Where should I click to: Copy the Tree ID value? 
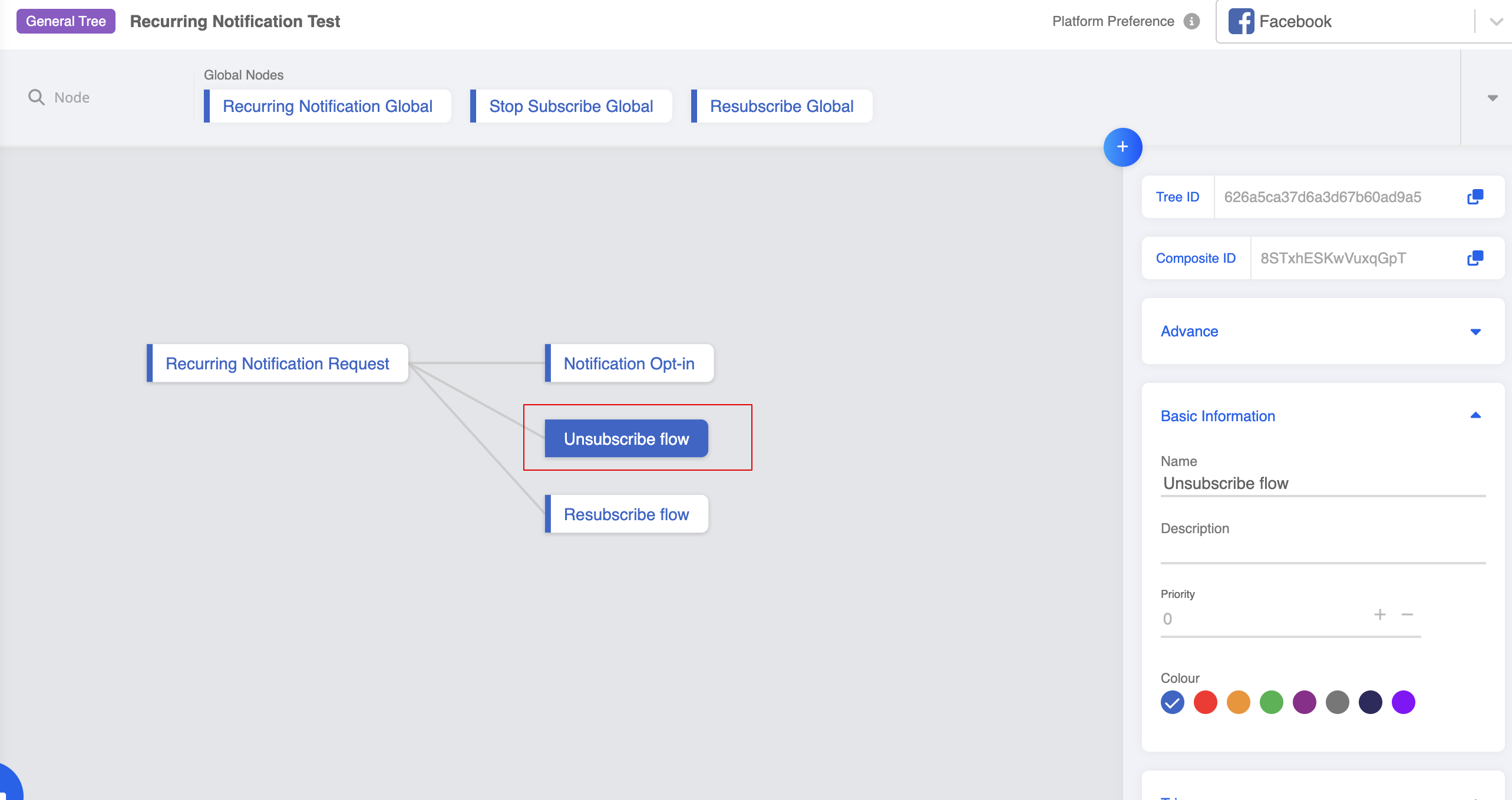1475,197
